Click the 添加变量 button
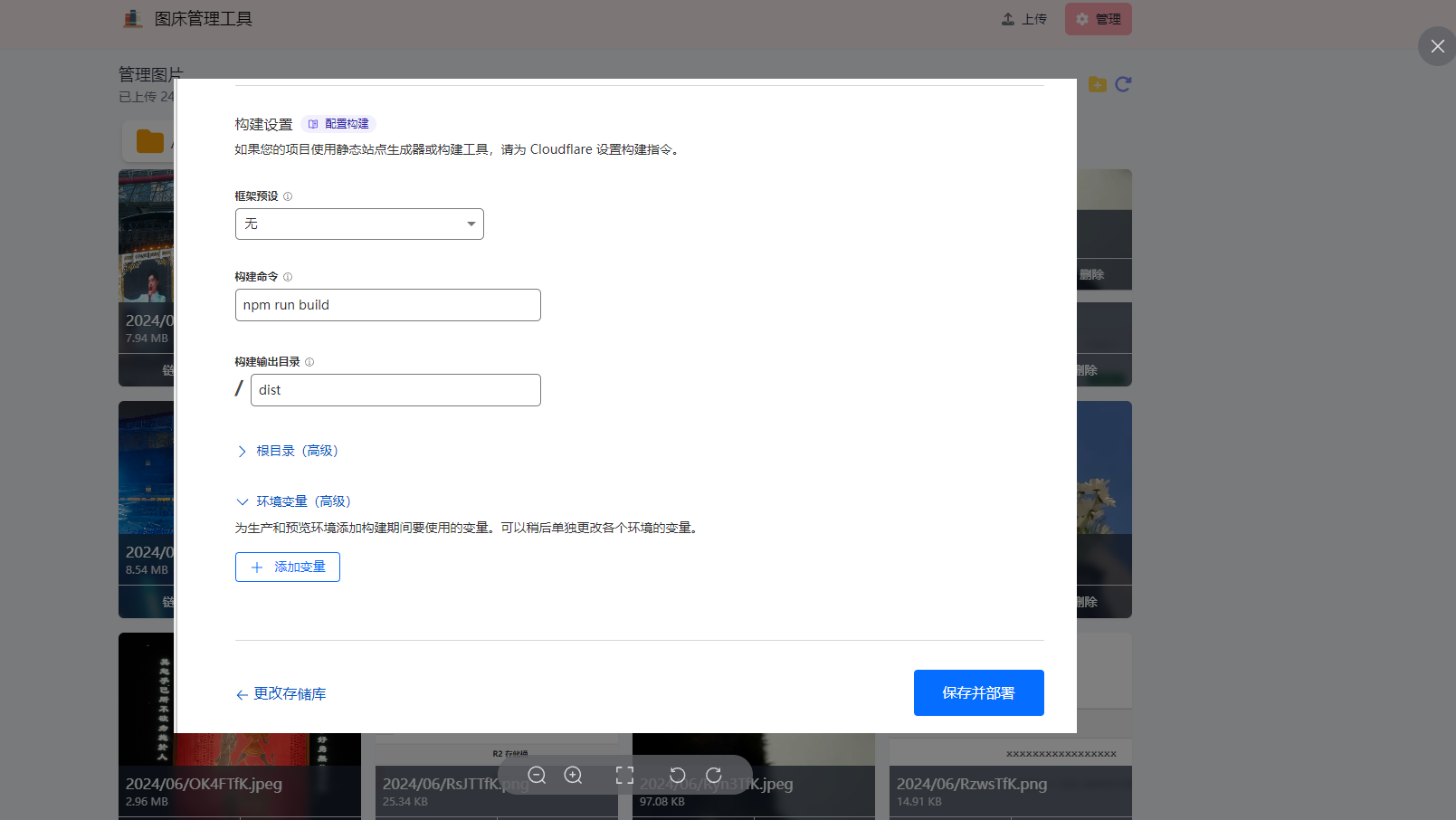The height and width of the screenshot is (820, 1456). coord(288,567)
